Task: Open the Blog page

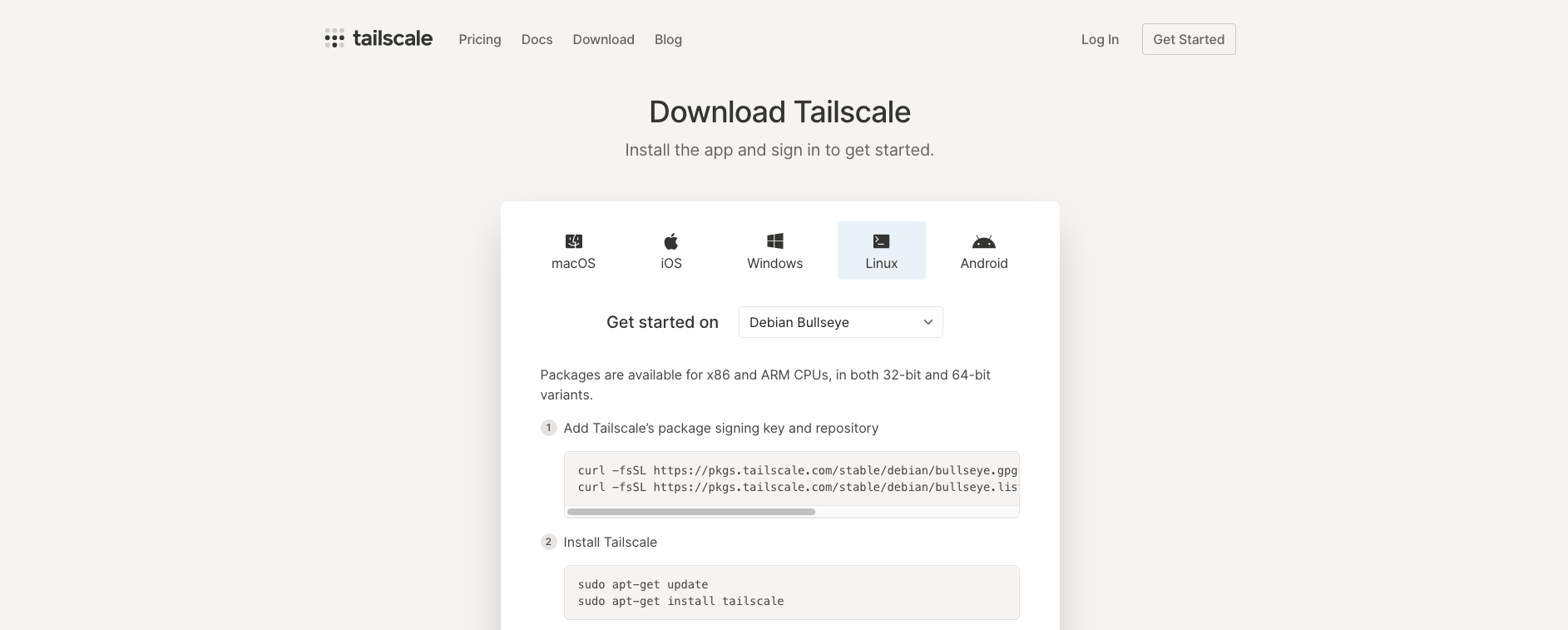Action: click(668, 39)
